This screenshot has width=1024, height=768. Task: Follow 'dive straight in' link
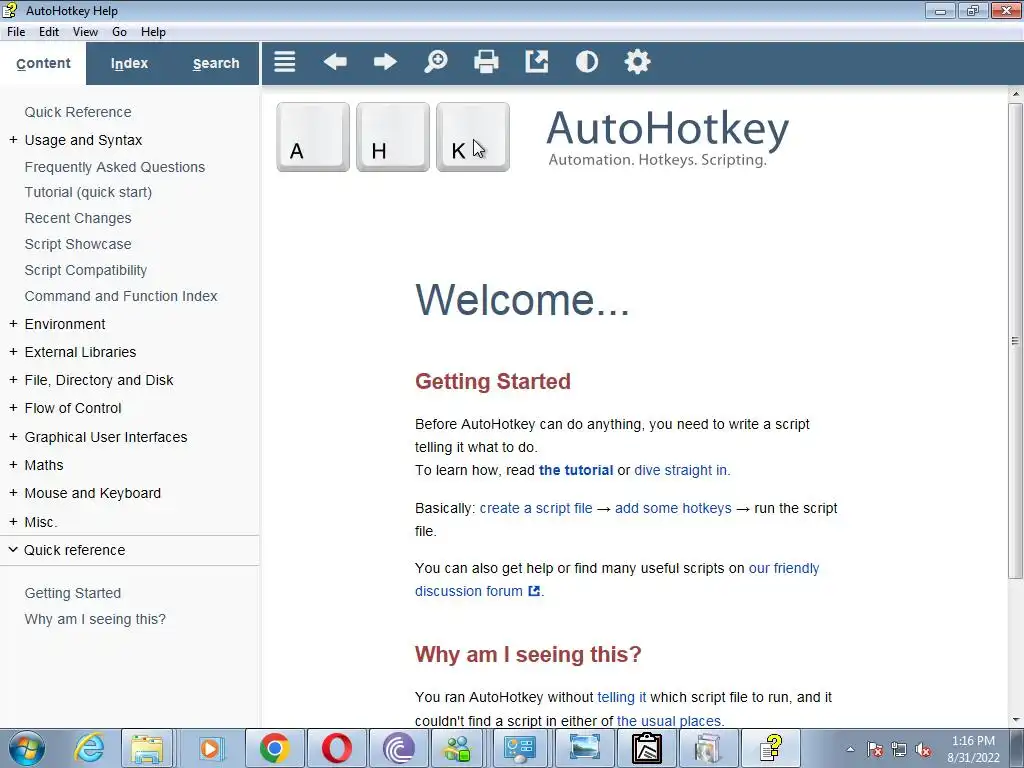coord(680,470)
